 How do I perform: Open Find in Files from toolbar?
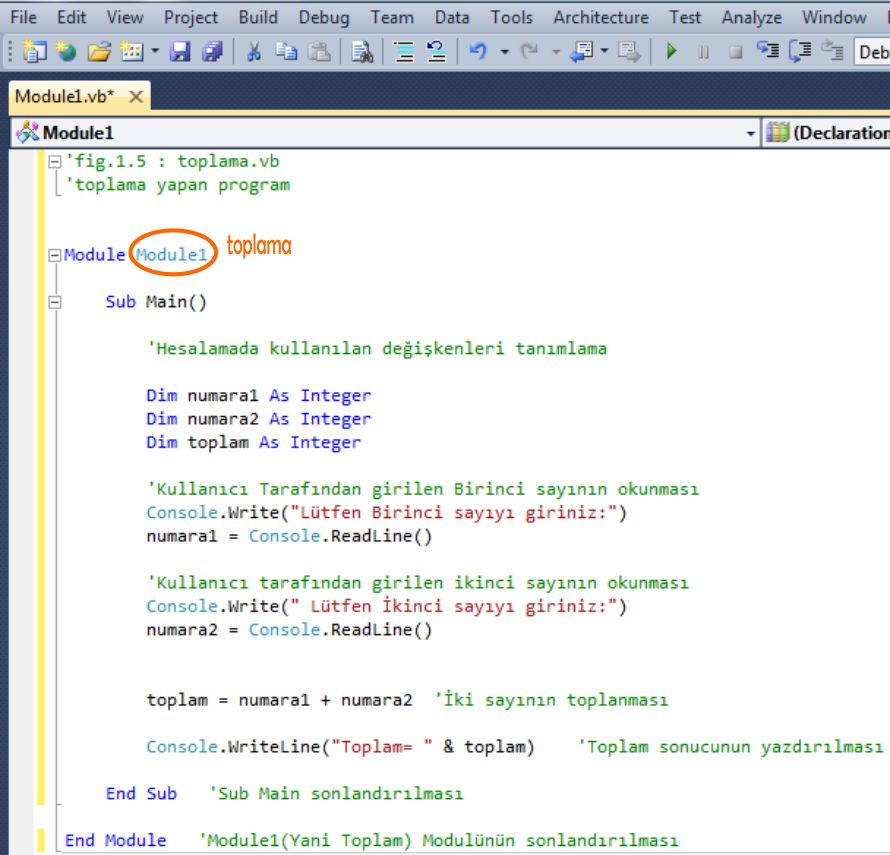click(x=362, y=52)
